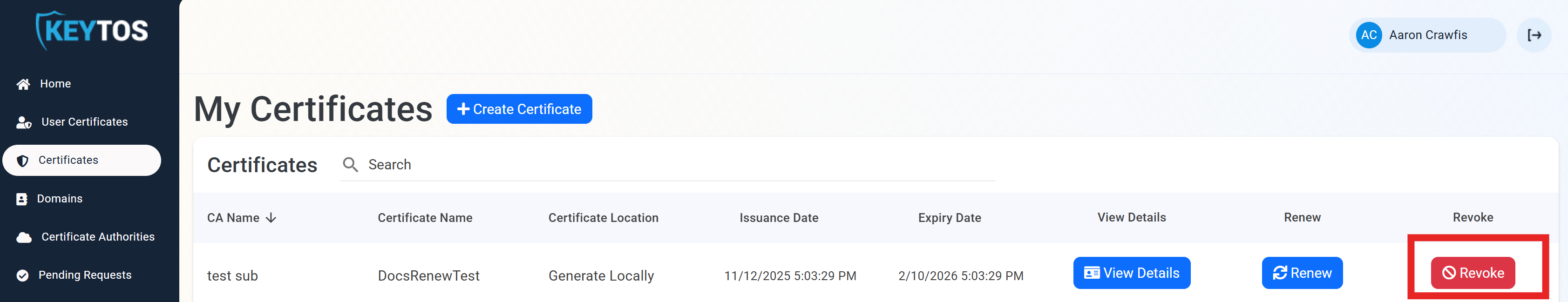Select the Home icon in the sidebar

(22, 83)
